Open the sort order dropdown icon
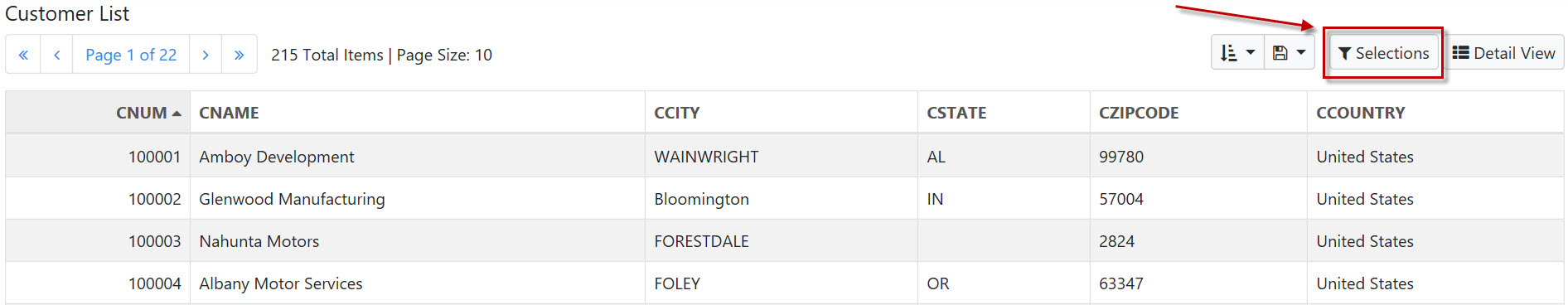Screen dimensions: 1568x305 click(1237, 53)
